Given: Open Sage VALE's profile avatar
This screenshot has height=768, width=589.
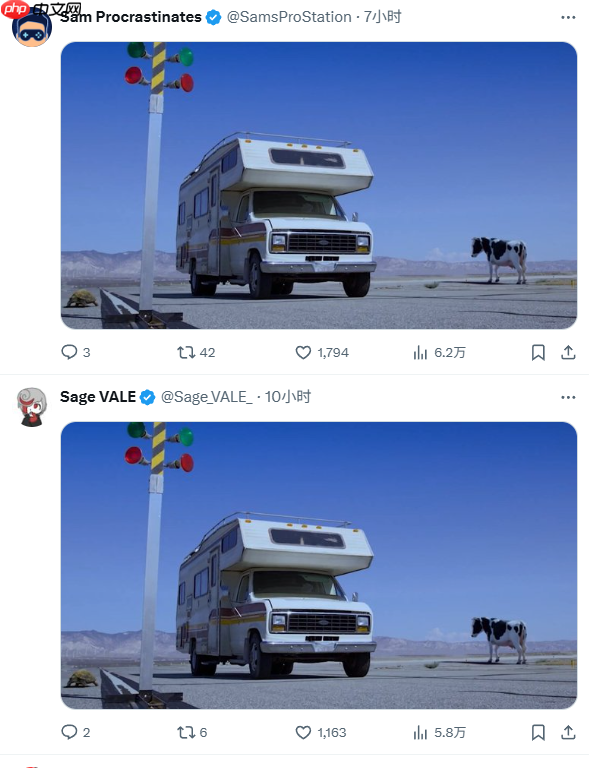Looking at the screenshot, I should pos(32,407).
